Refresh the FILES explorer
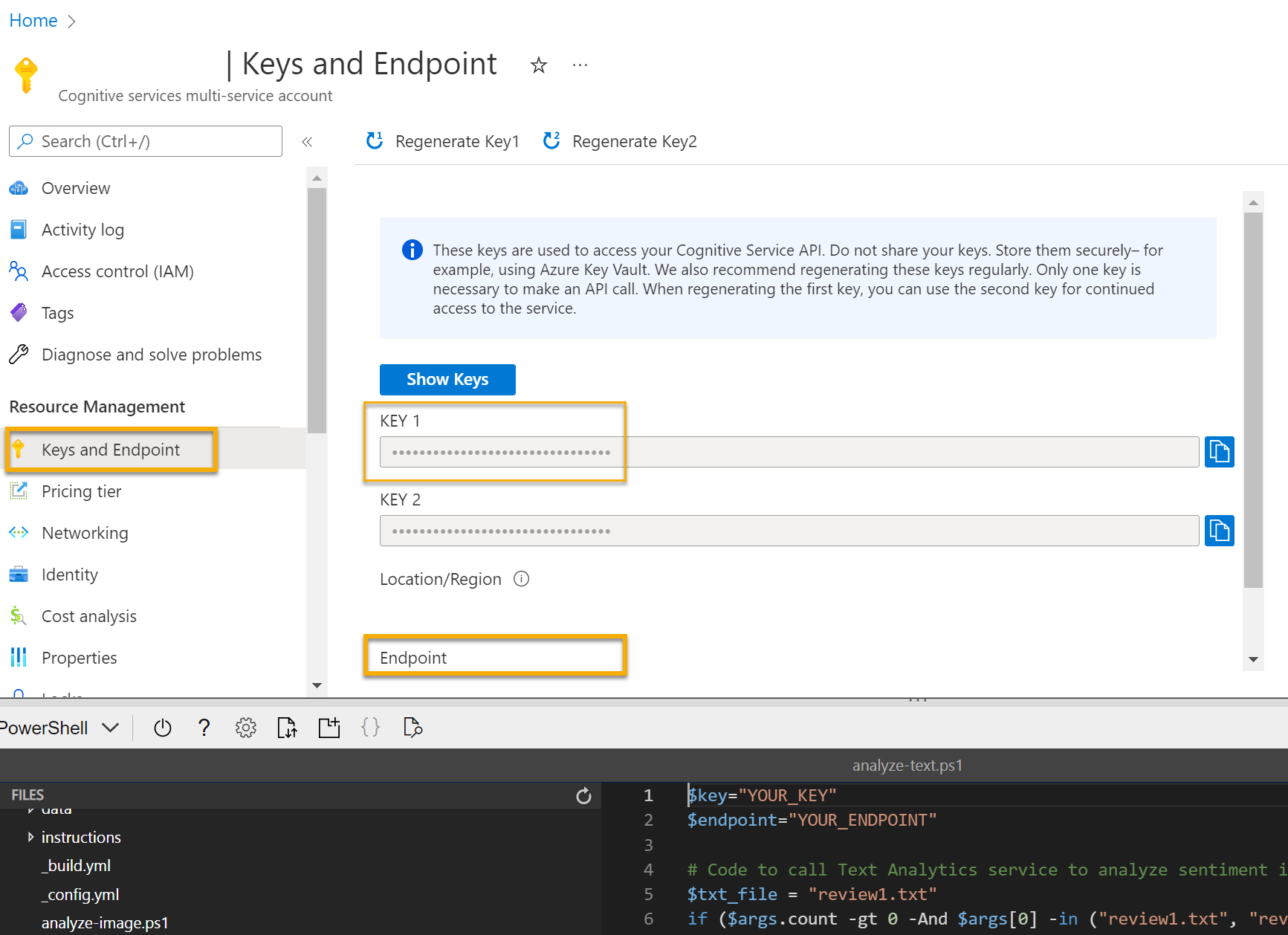The image size is (1288, 935). tap(583, 796)
